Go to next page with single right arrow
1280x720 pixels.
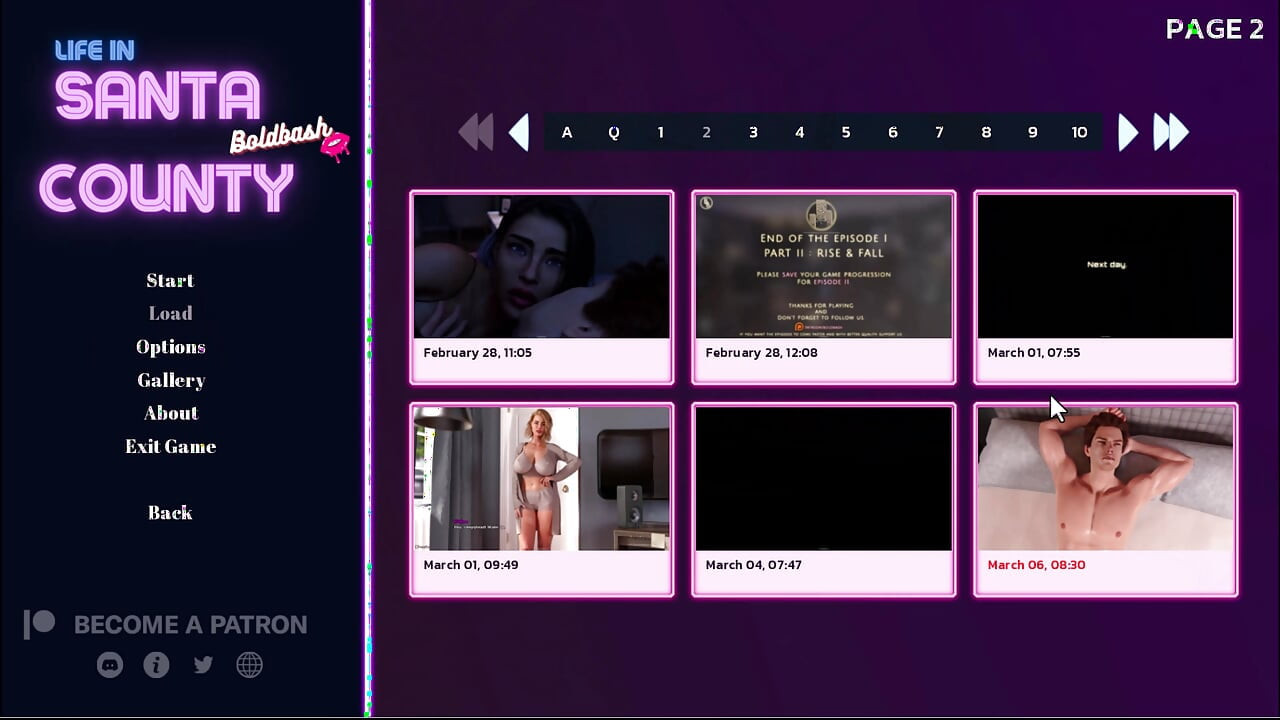coord(1127,132)
